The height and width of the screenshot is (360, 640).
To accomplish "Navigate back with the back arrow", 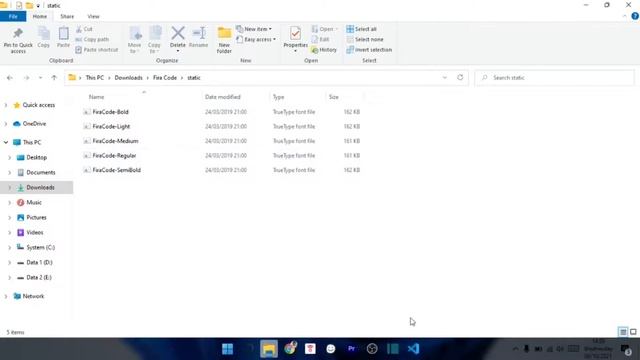I will [10, 78].
